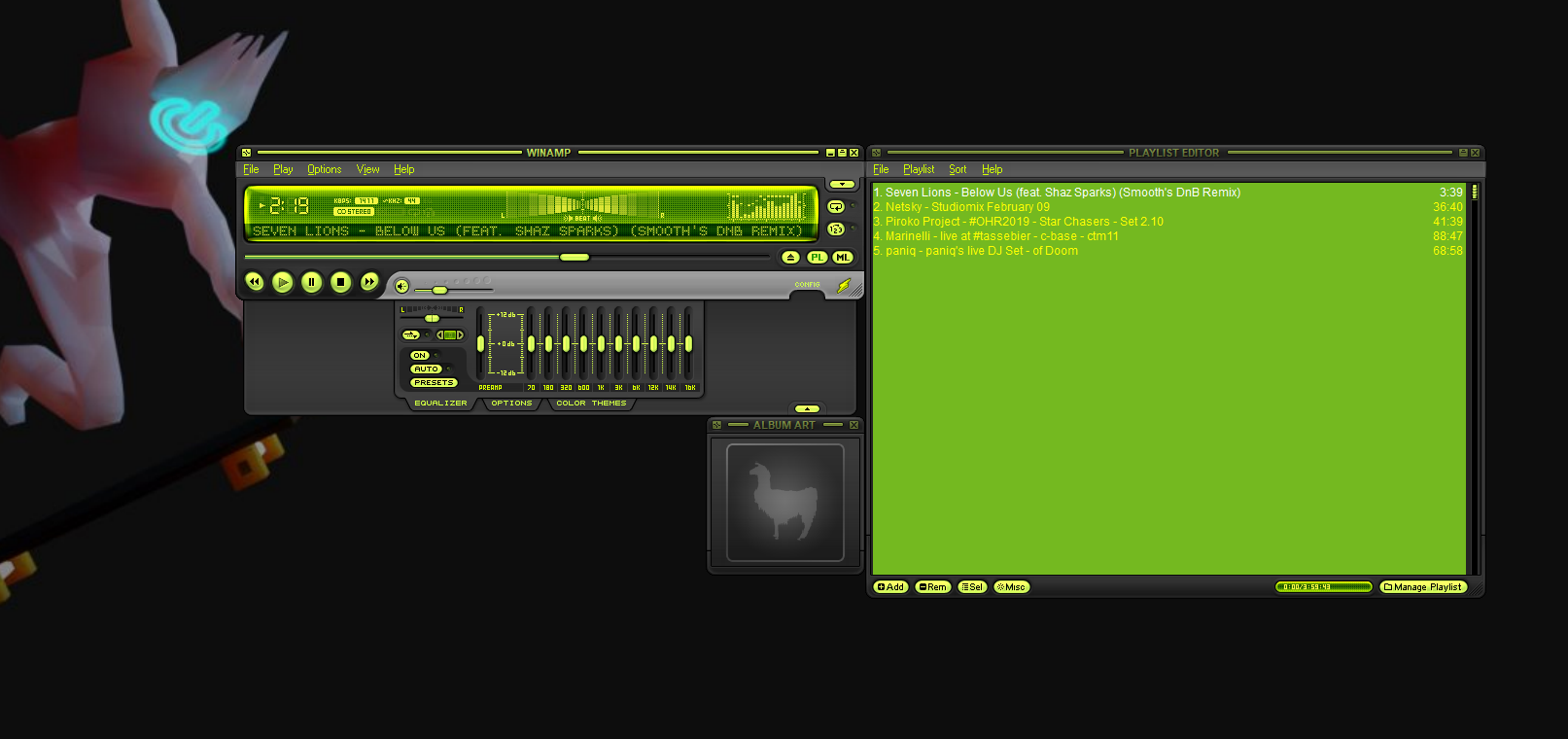Go back to the previous track
The width and height of the screenshot is (1568, 739).
[x=254, y=282]
